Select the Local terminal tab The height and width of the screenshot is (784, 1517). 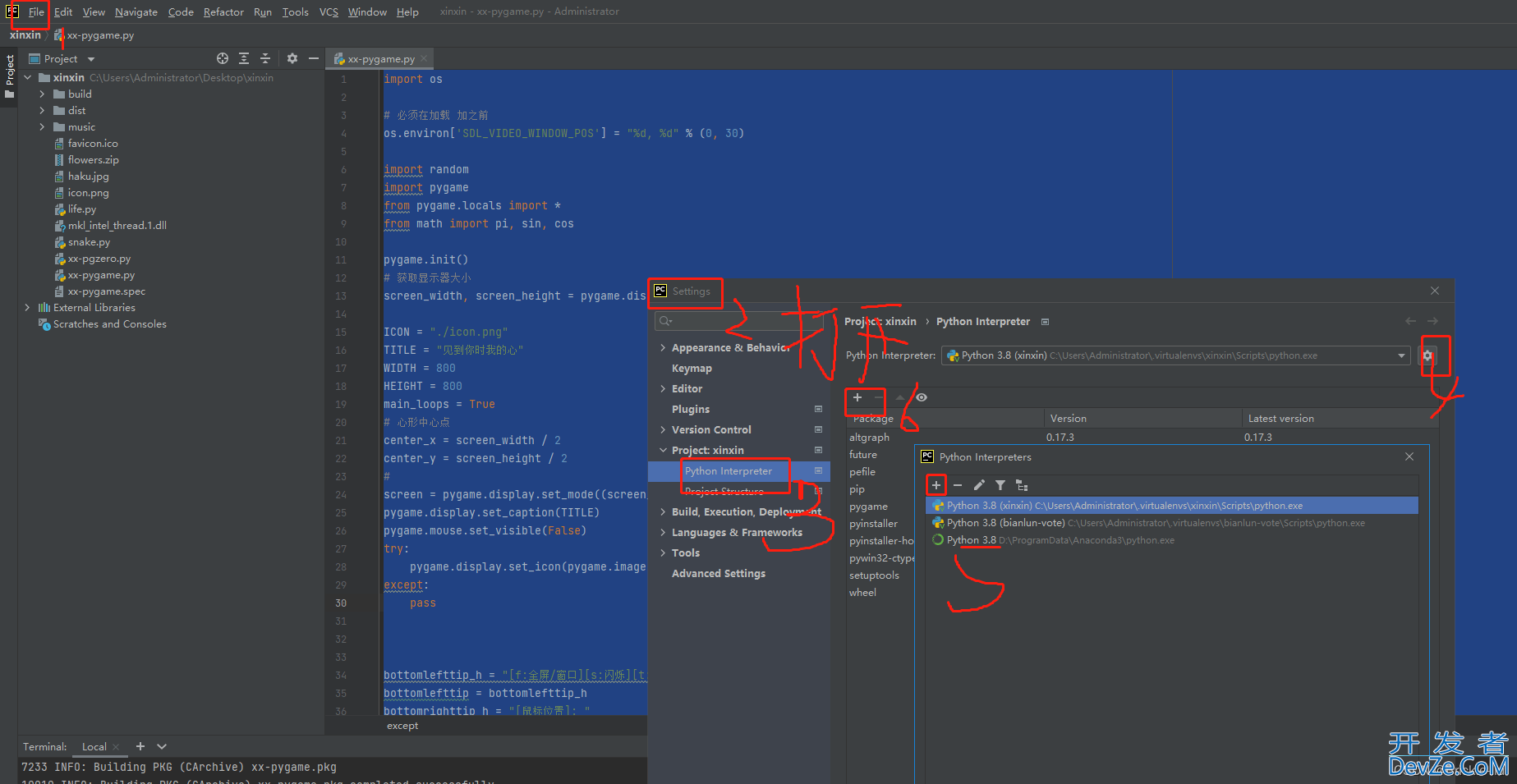coord(94,746)
